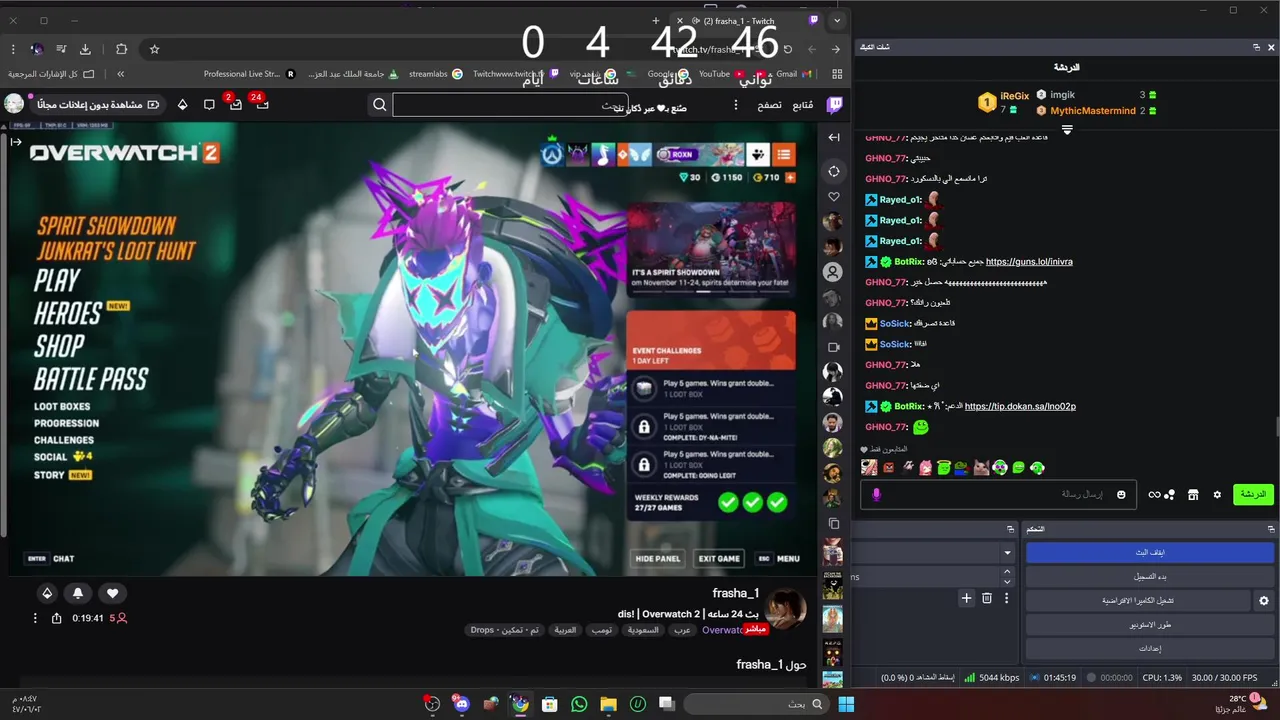Expand the bookmarks overflow chevron
This screenshot has width=1280, height=720.
(120, 74)
